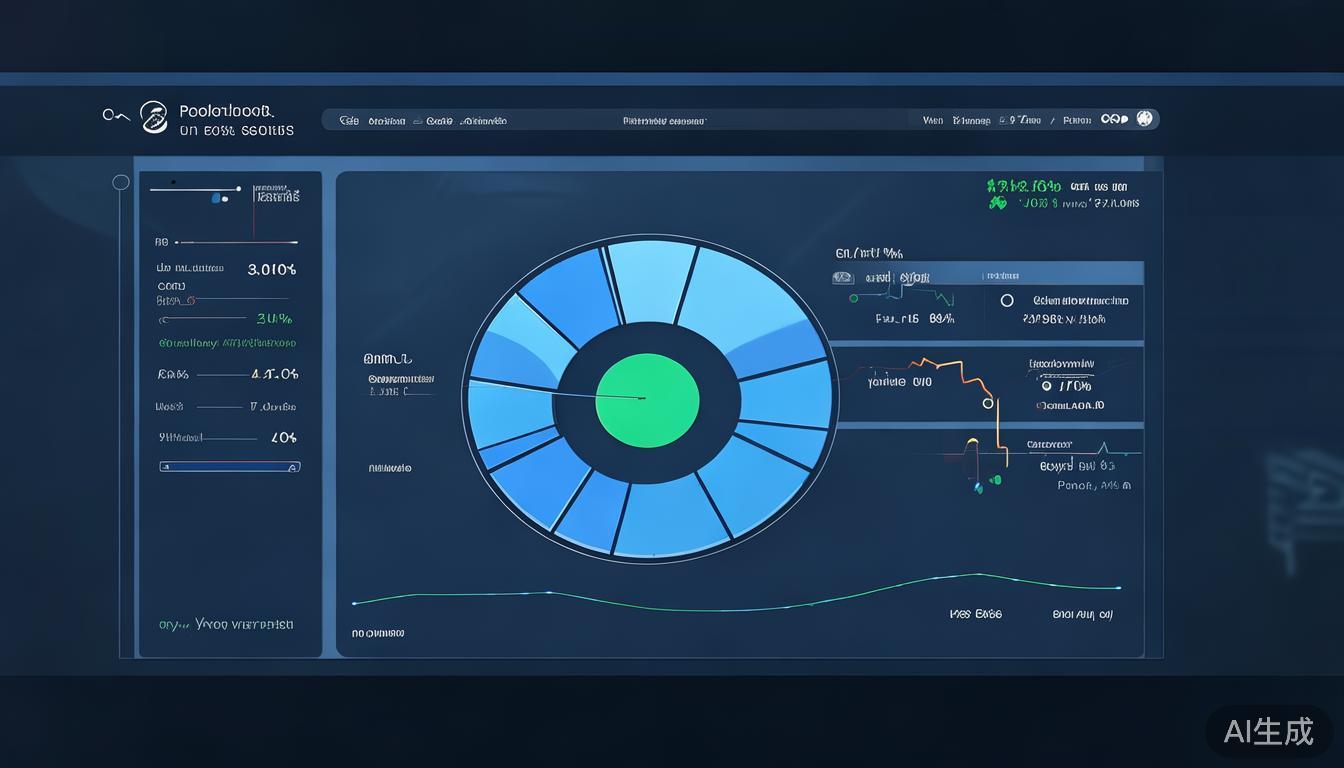Click the key-shaped icon left of the logo
Viewport: 1344px width, 768px height.
[x=116, y=115]
